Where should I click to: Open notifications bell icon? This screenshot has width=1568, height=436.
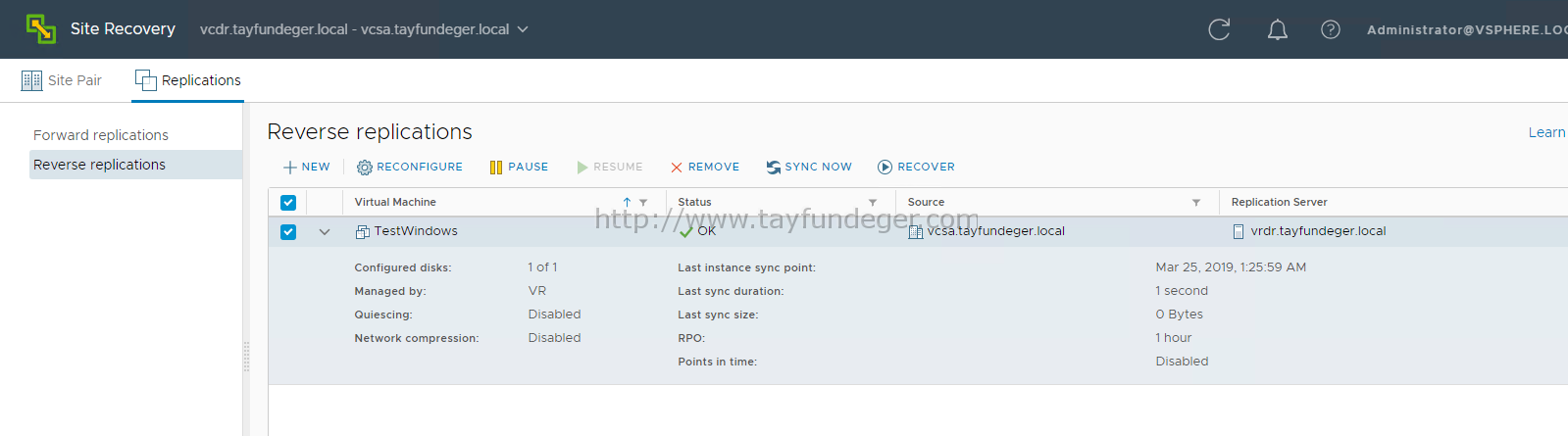[1277, 29]
